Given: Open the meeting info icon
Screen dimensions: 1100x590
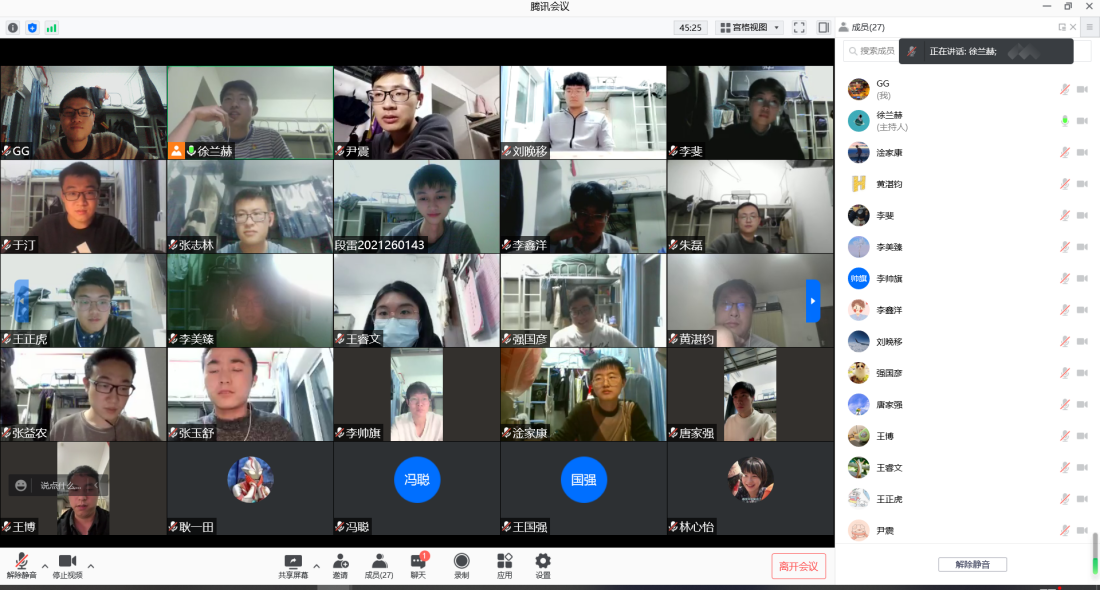Looking at the screenshot, I should [x=13, y=28].
